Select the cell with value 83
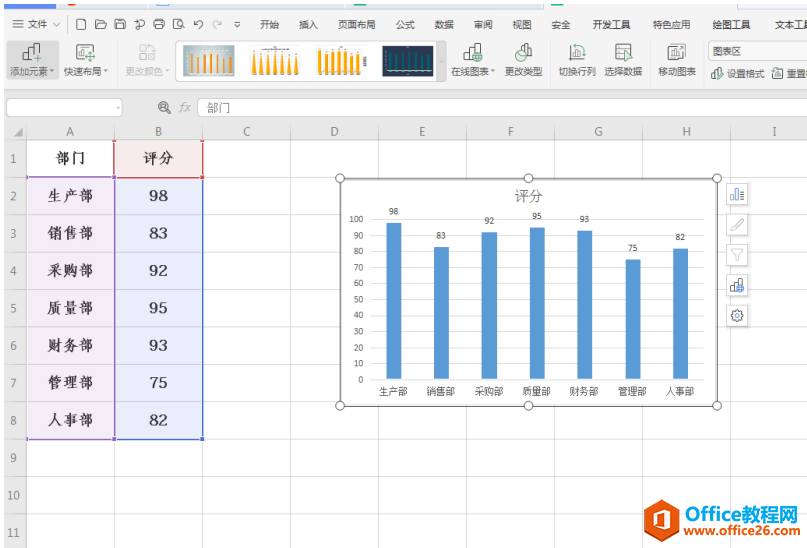The image size is (807, 548). pyautogui.click(x=159, y=233)
